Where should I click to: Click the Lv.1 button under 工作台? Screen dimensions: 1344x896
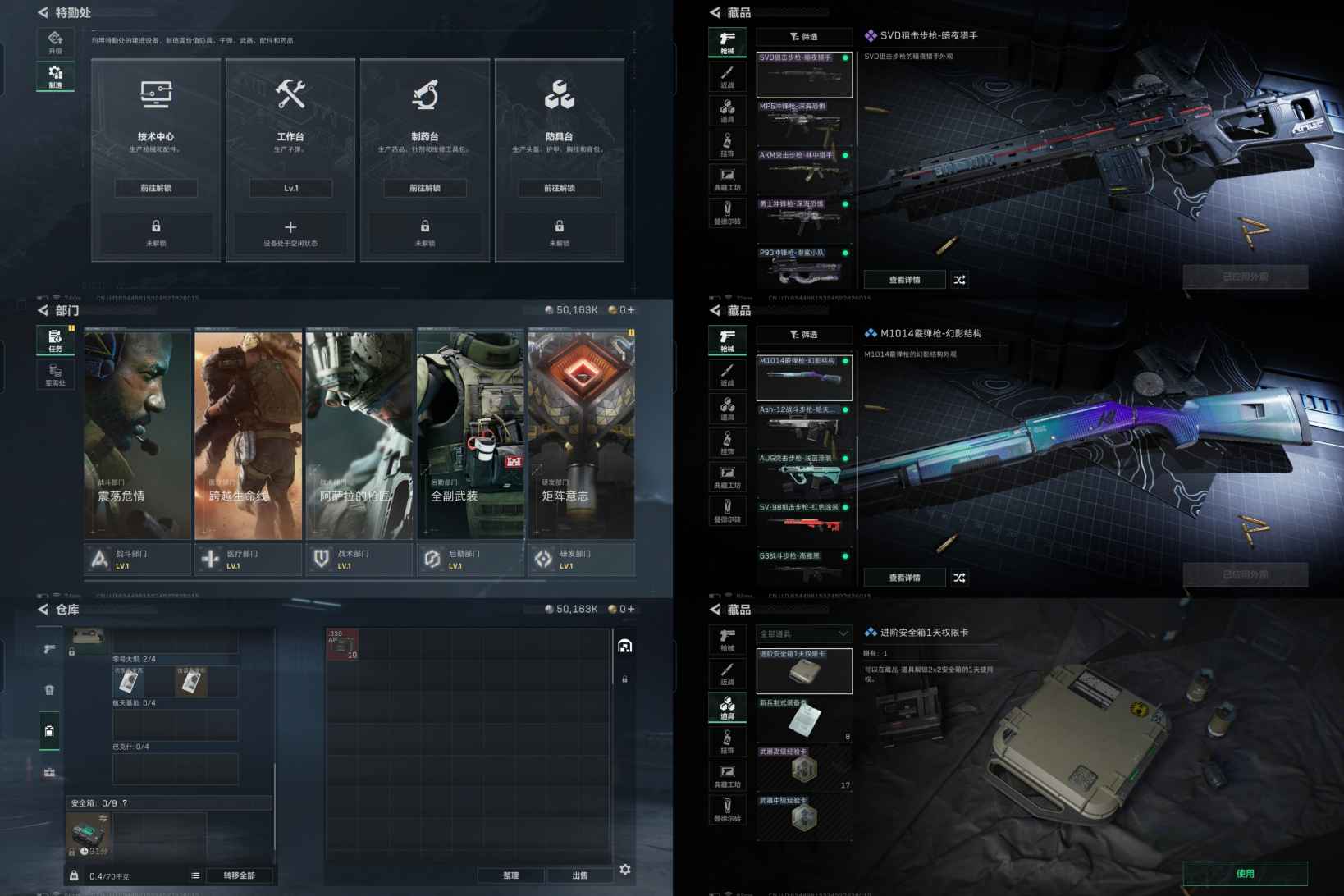coord(290,188)
